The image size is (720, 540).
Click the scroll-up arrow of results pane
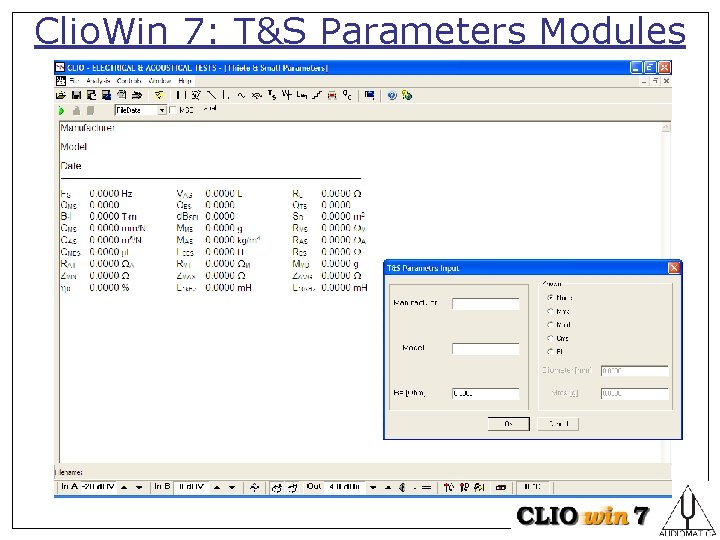click(666, 128)
